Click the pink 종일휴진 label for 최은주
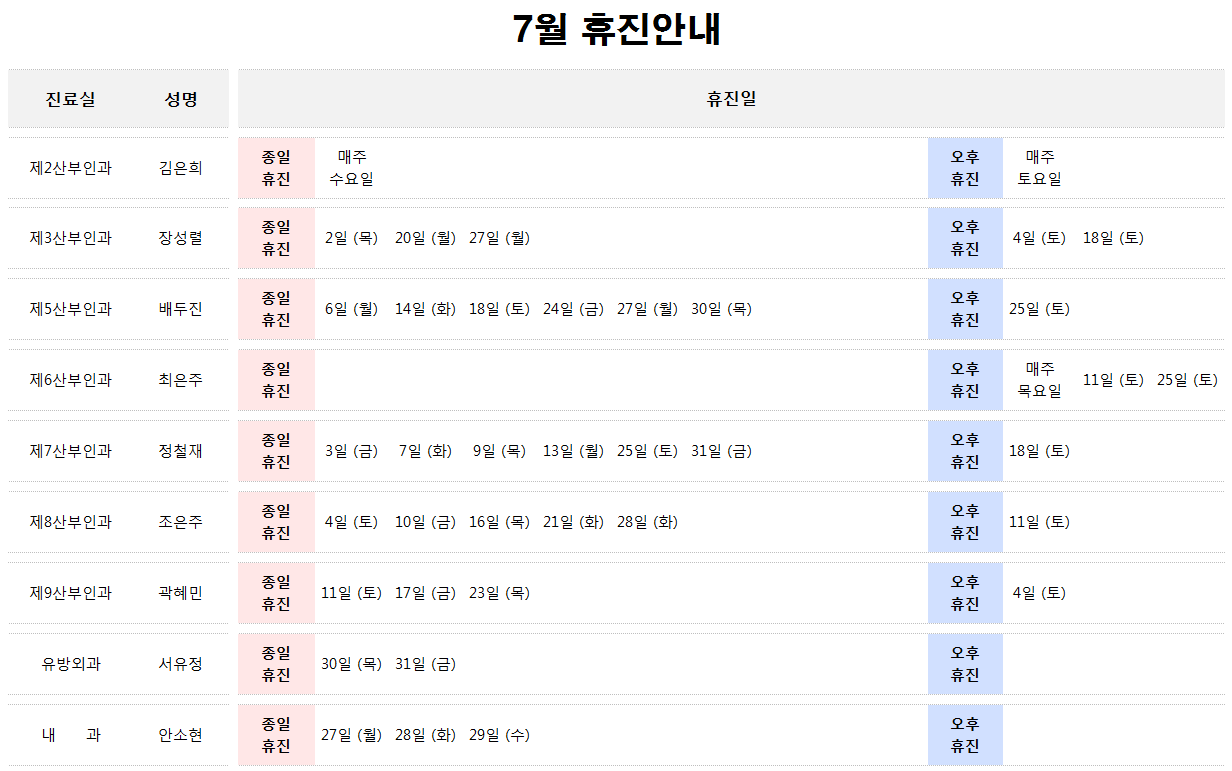The width and height of the screenshot is (1232, 771). tap(276, 380)
